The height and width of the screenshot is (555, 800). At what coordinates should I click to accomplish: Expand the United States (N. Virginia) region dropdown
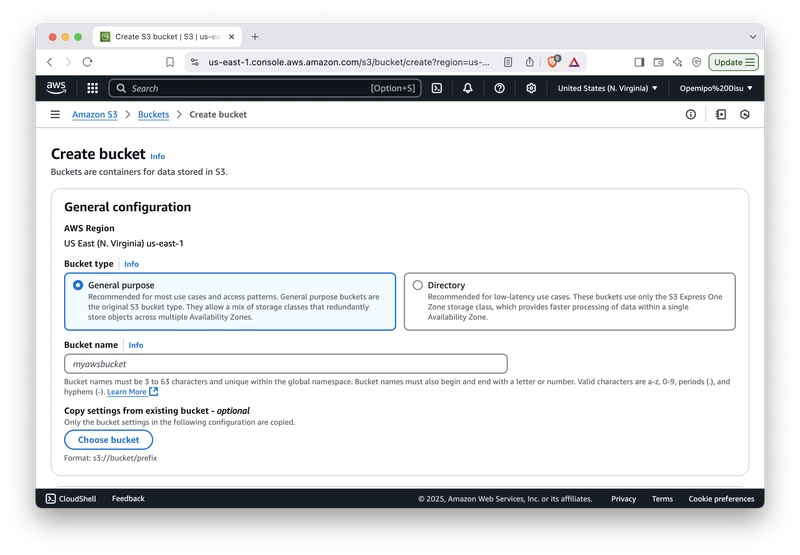(607, 88)
